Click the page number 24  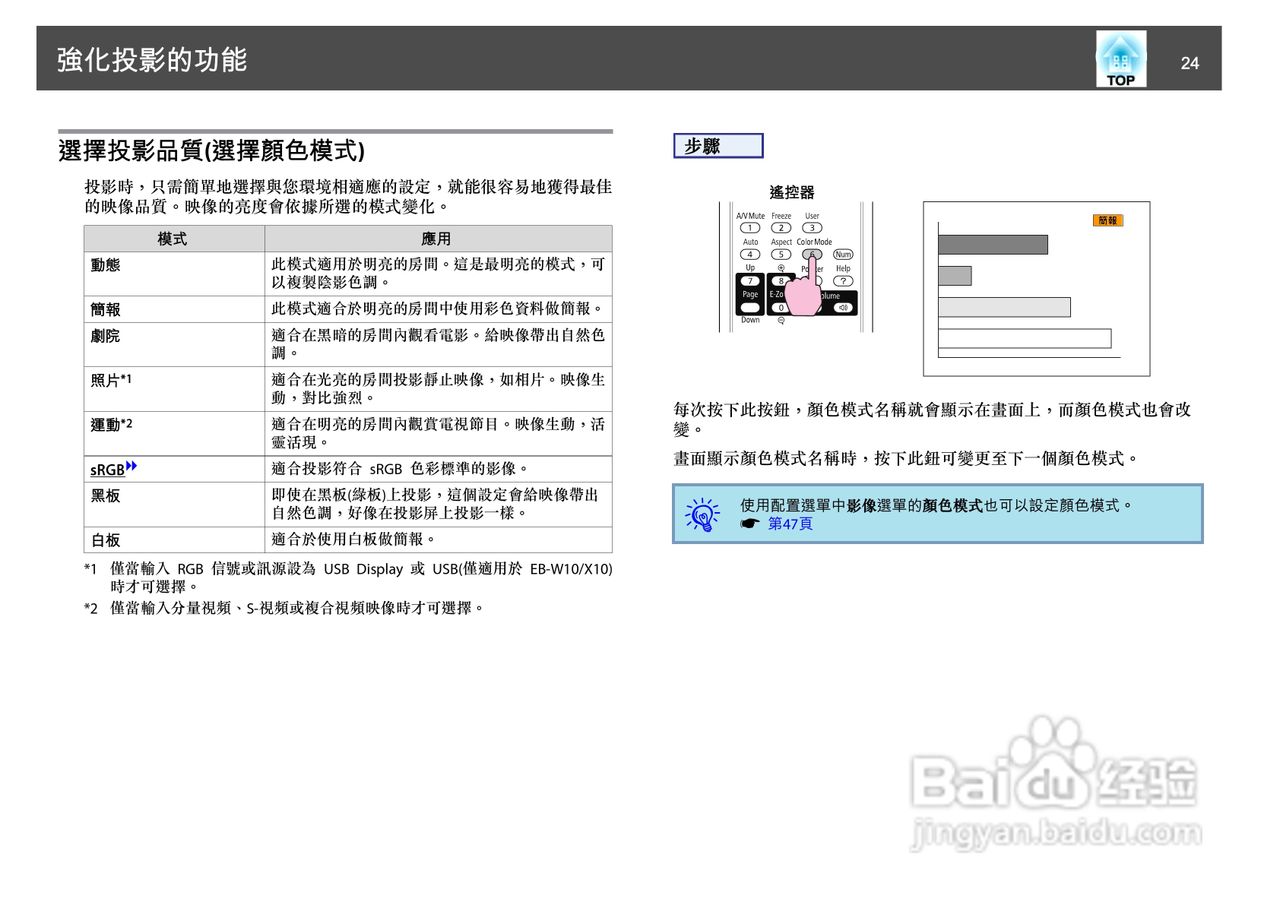pos(1190,64)
